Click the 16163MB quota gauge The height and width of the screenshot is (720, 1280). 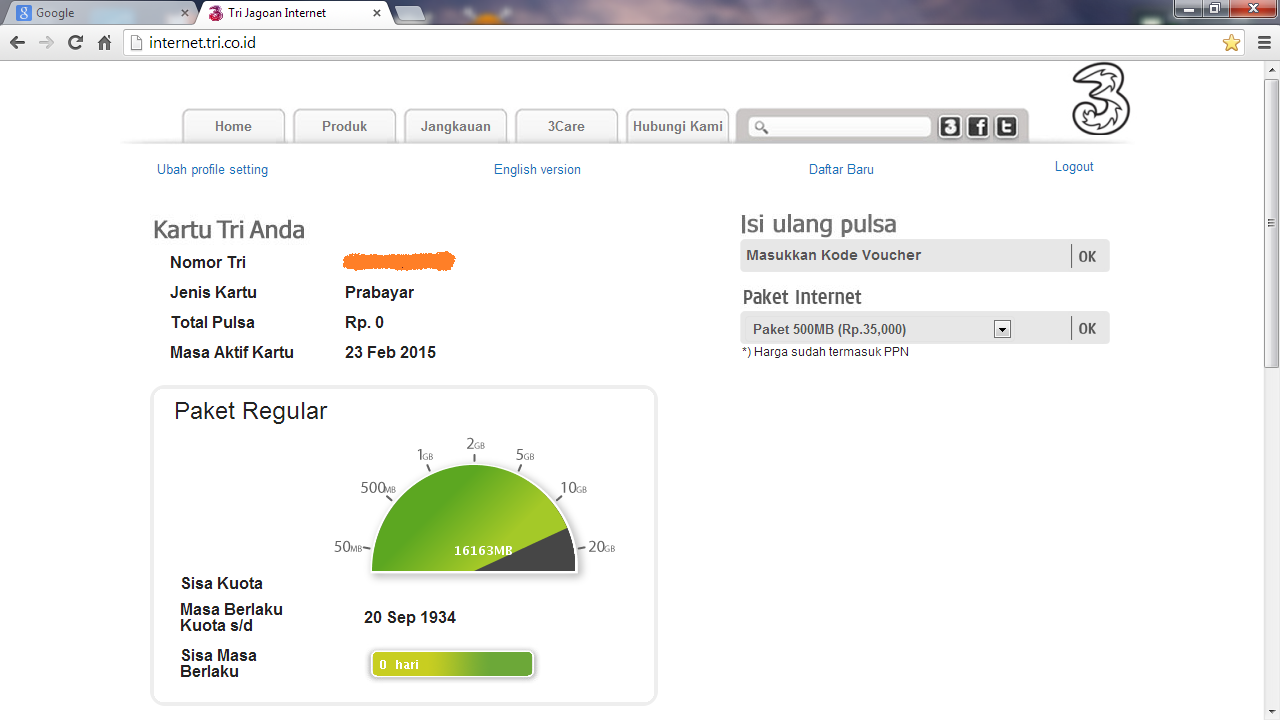(x=474, y=518)
